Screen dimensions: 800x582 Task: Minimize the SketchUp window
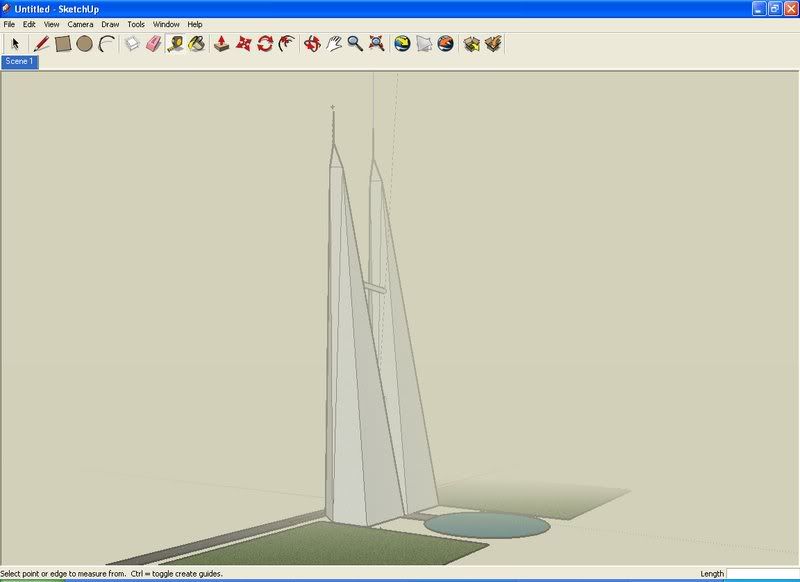759,9
